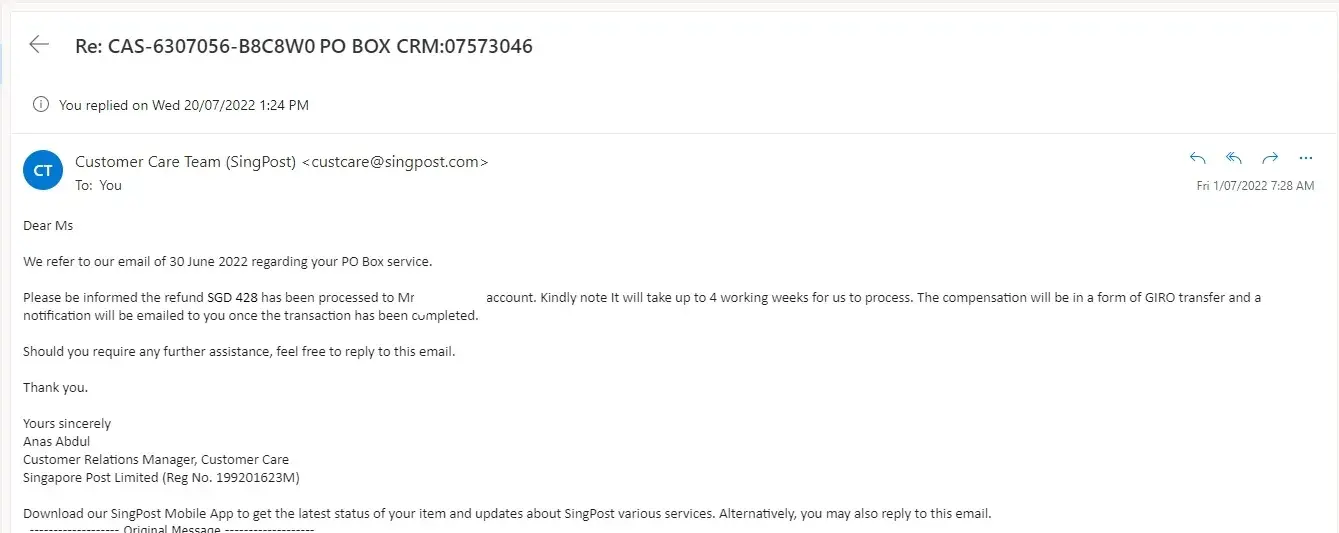Image resolution: width=1339 pixels, height=533 pixels.
Task: Click the "SGD 428" refund amount text
Action: click(231, 297)
